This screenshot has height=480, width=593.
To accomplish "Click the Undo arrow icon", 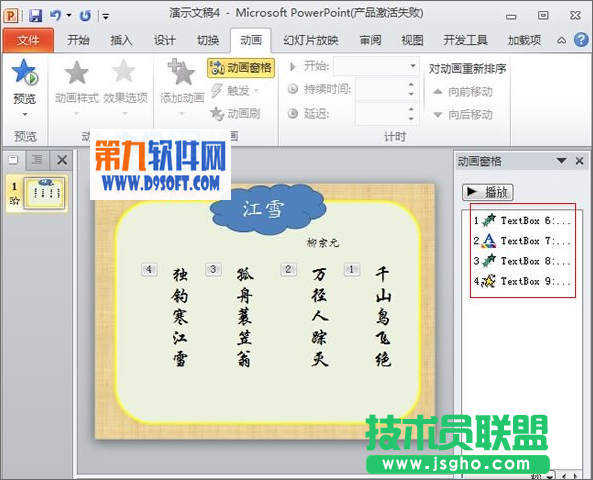I will [x=56, y=15].
